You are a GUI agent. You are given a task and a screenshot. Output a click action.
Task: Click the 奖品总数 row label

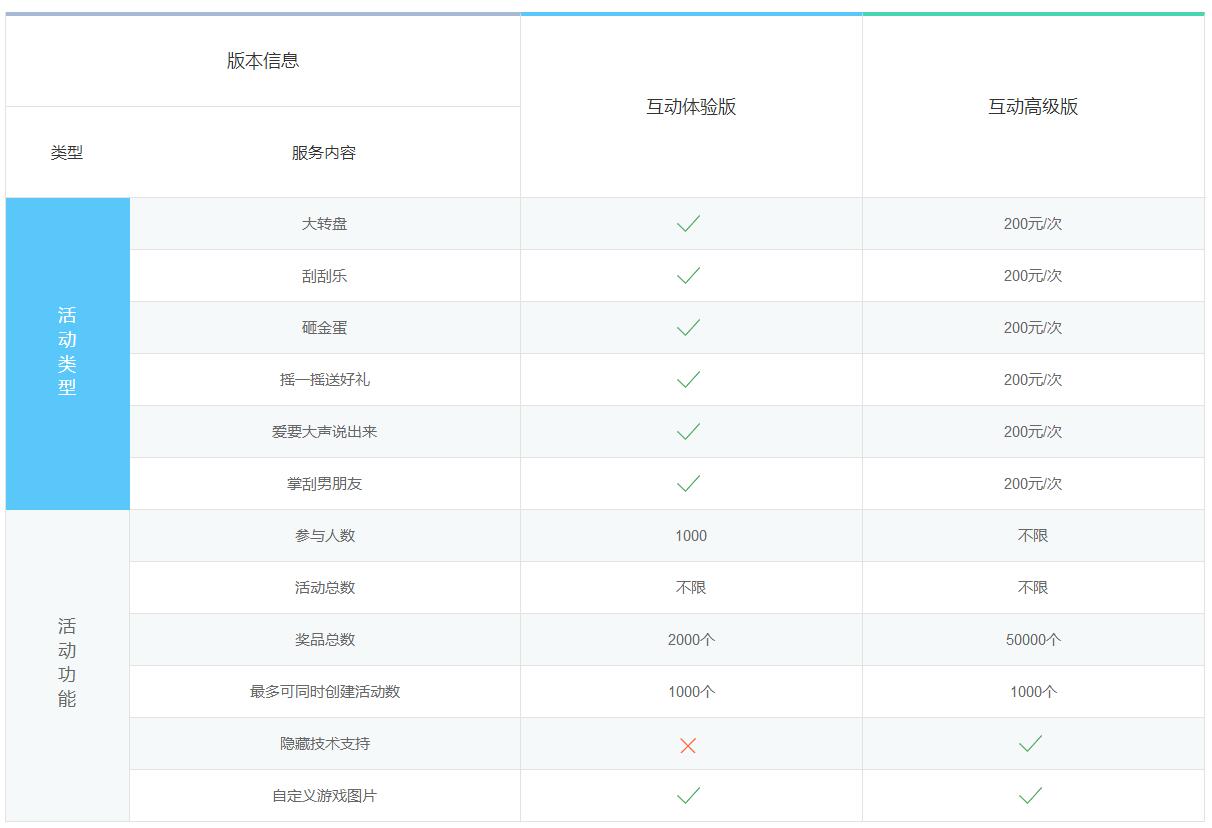coord(325,640)
